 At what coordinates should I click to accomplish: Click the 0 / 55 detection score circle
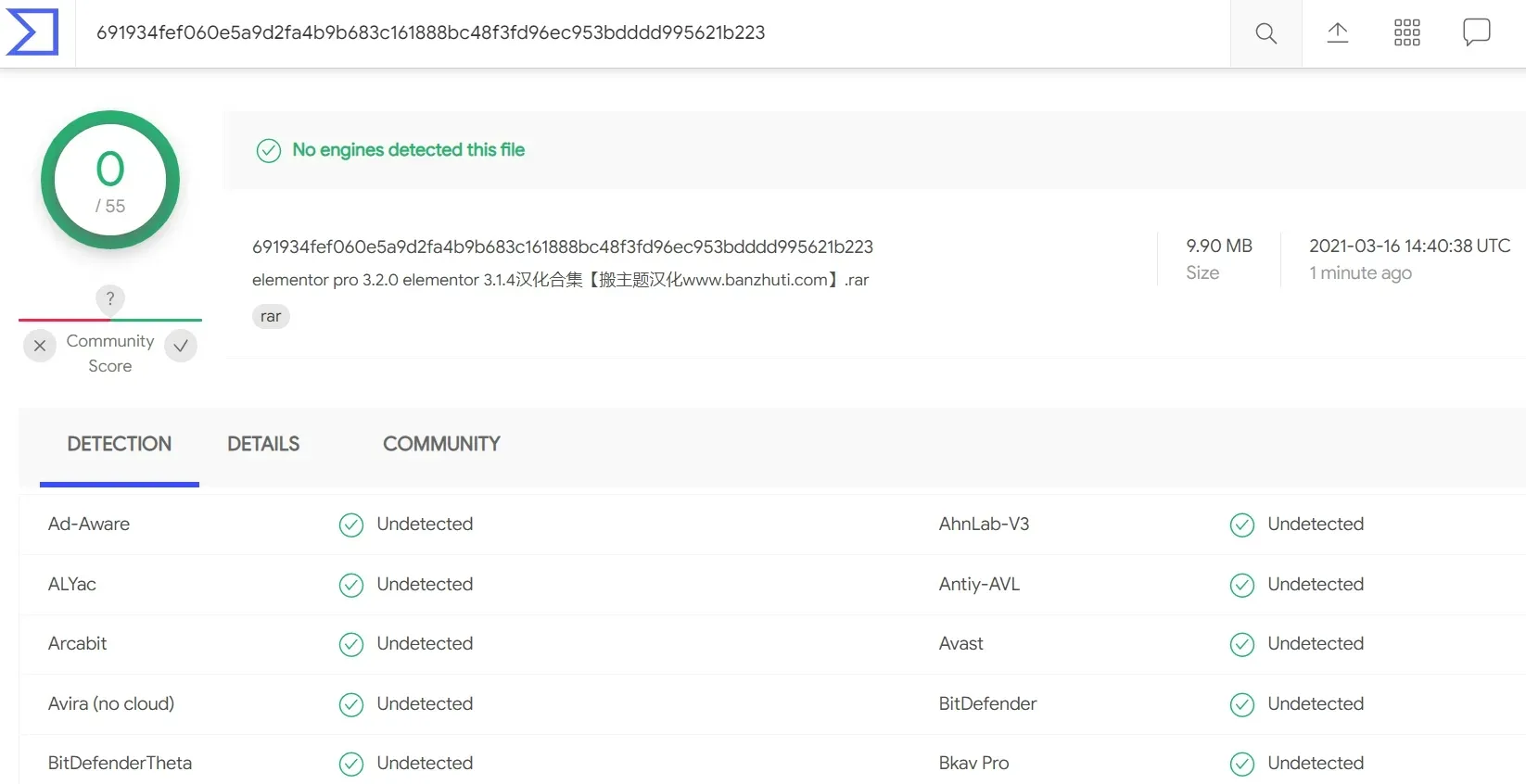click(110, 181)
